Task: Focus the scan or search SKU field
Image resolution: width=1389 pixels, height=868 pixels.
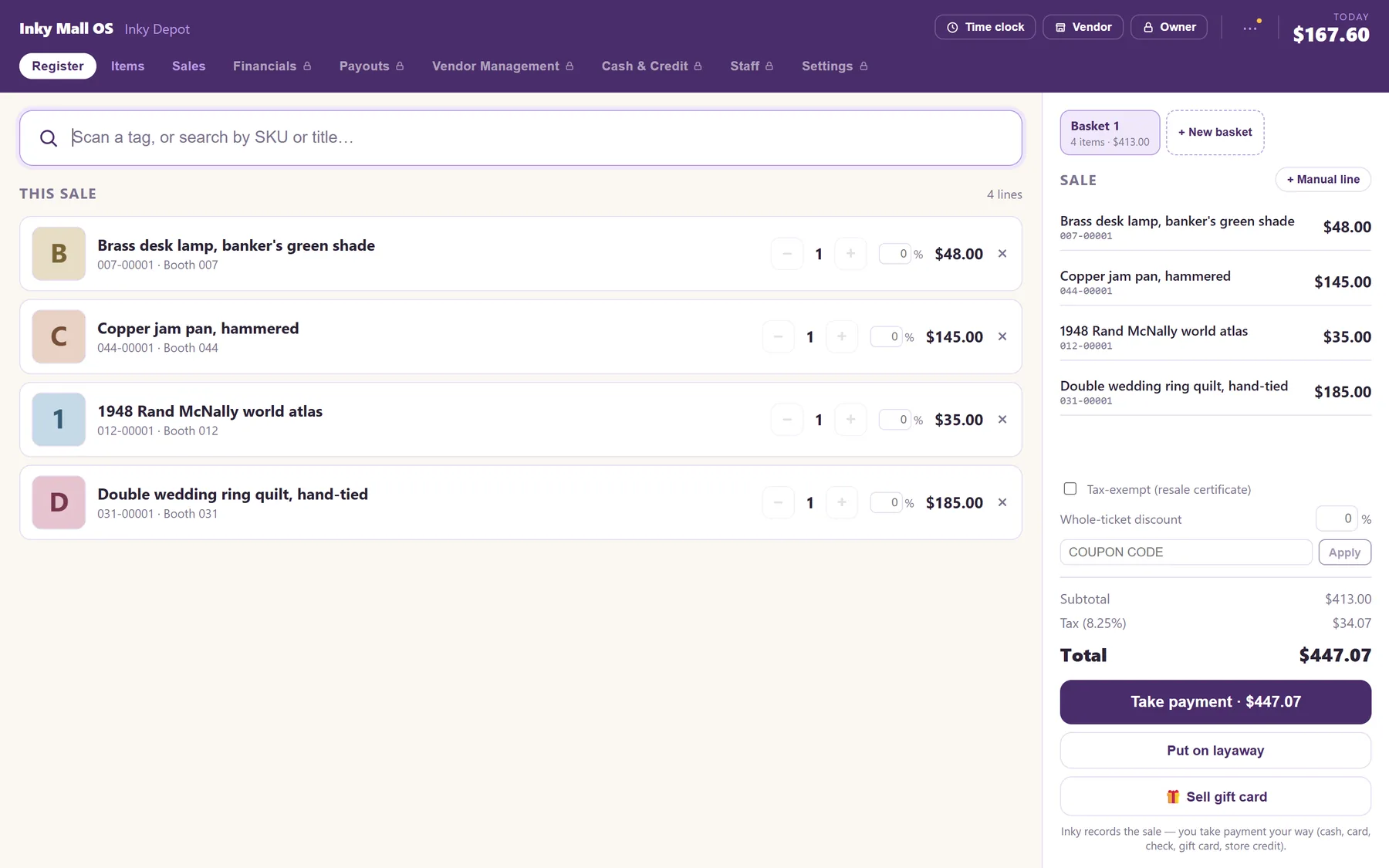Action: 521,138
